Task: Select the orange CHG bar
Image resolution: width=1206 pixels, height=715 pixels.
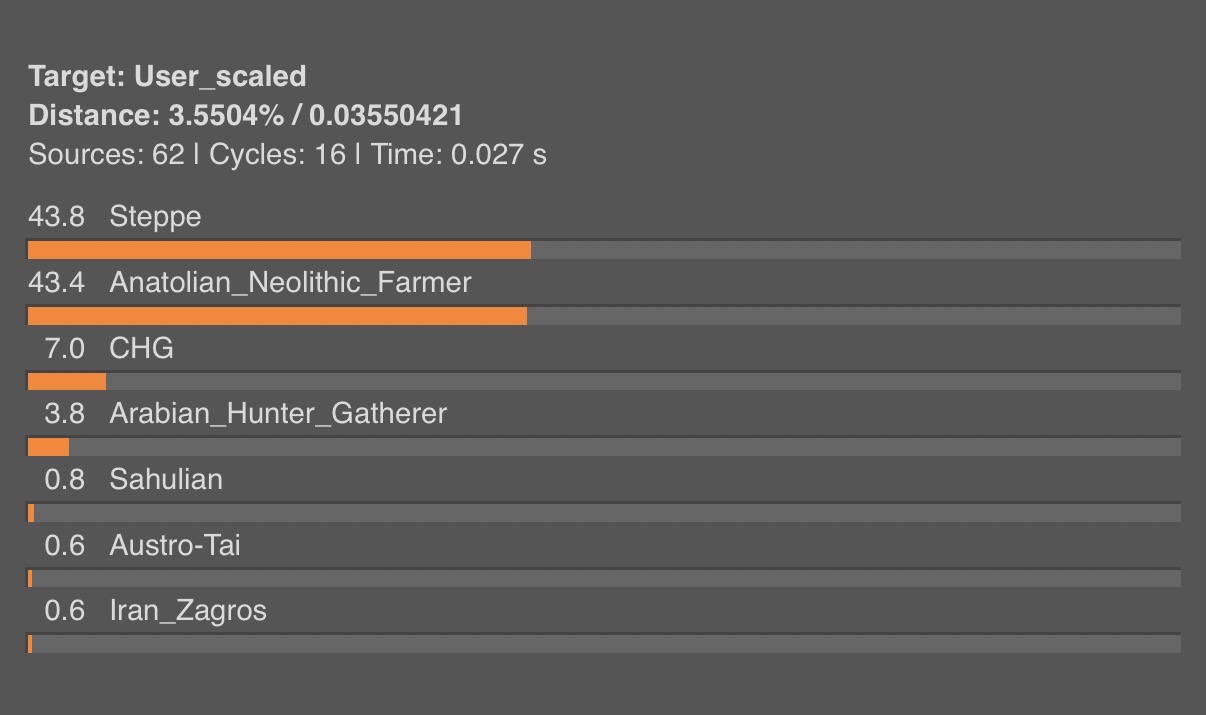Action: coord(67,382)
